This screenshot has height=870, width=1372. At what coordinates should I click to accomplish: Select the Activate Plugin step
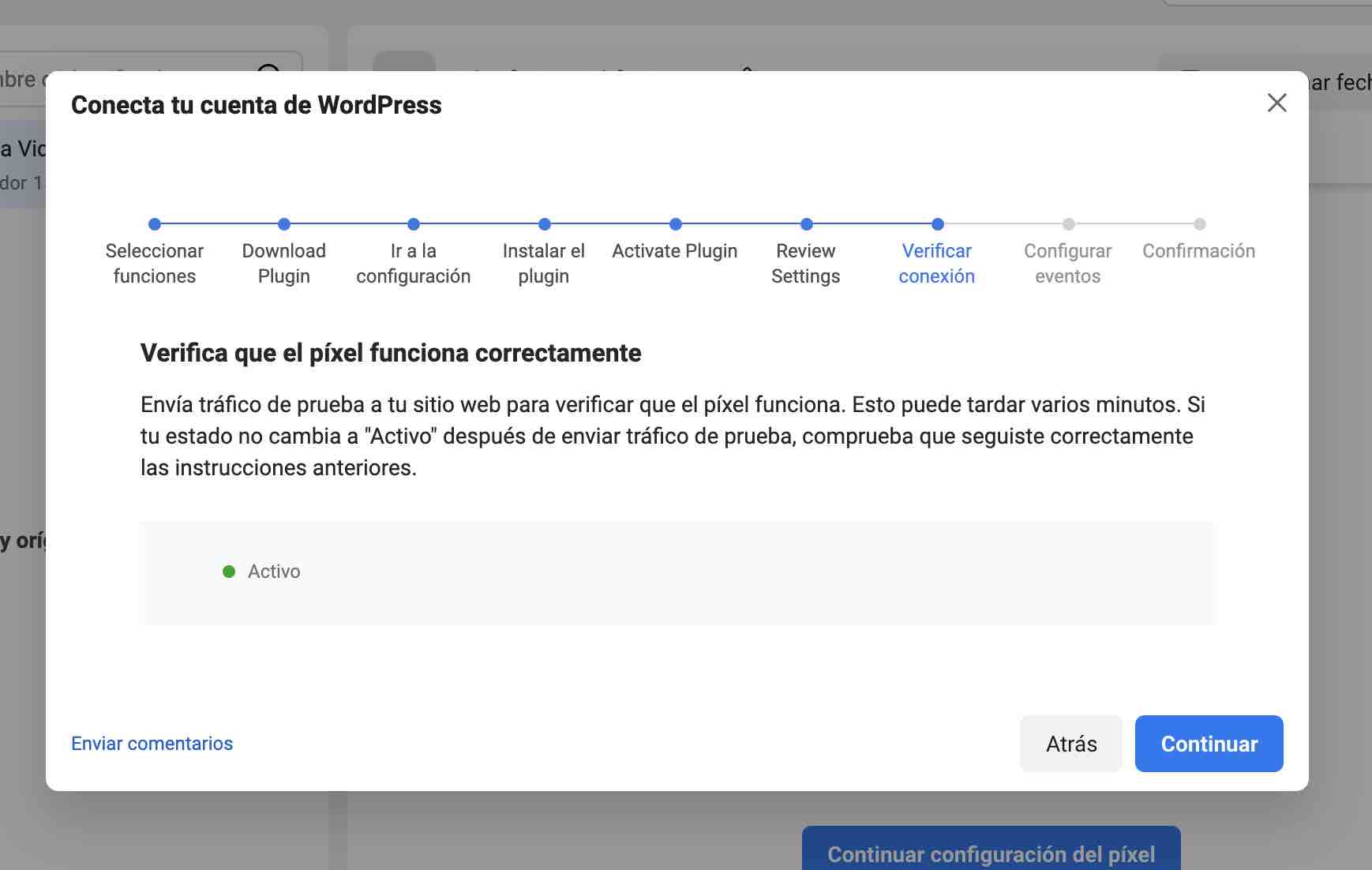675,251
